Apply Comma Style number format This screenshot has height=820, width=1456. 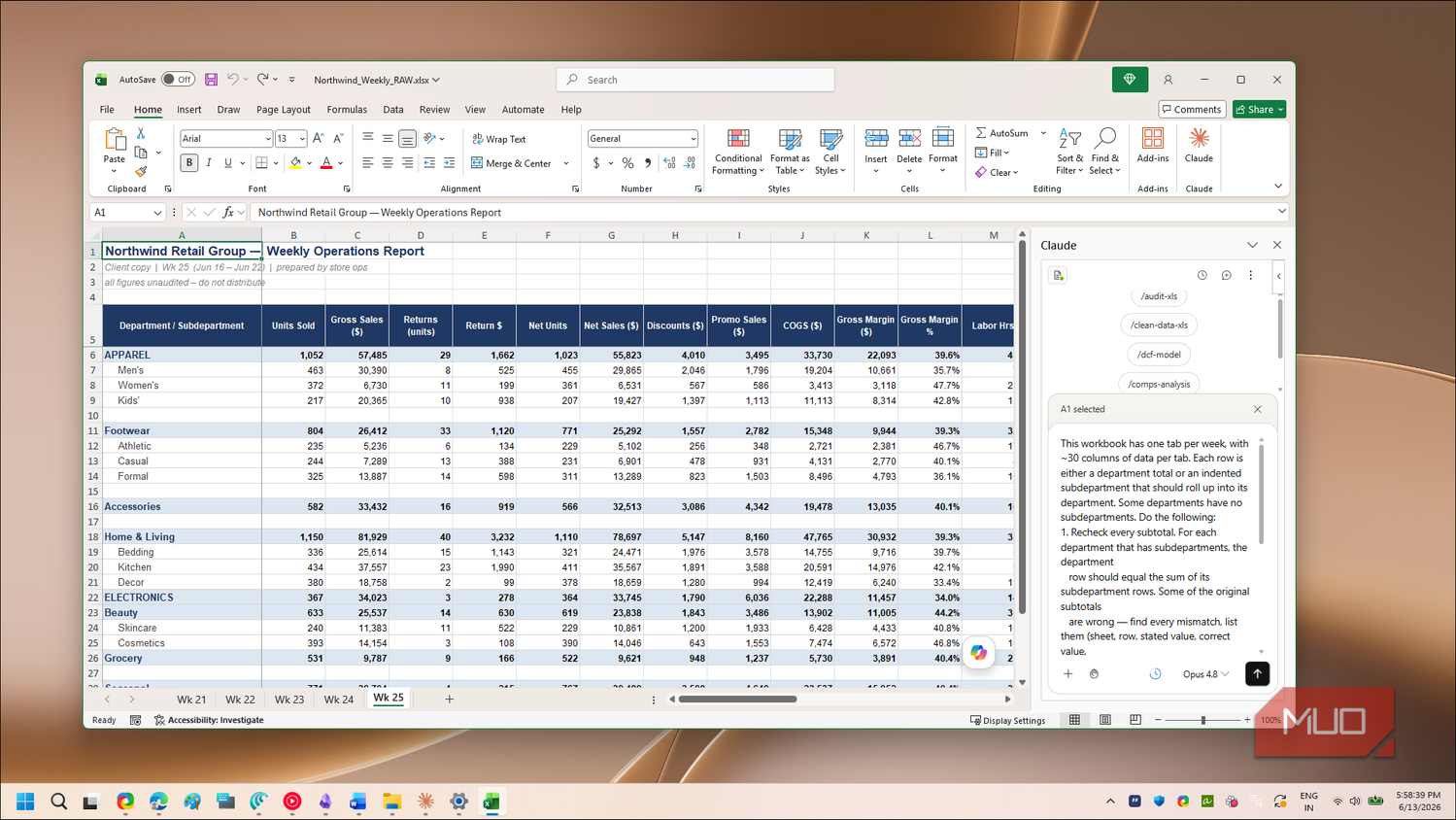648,163
